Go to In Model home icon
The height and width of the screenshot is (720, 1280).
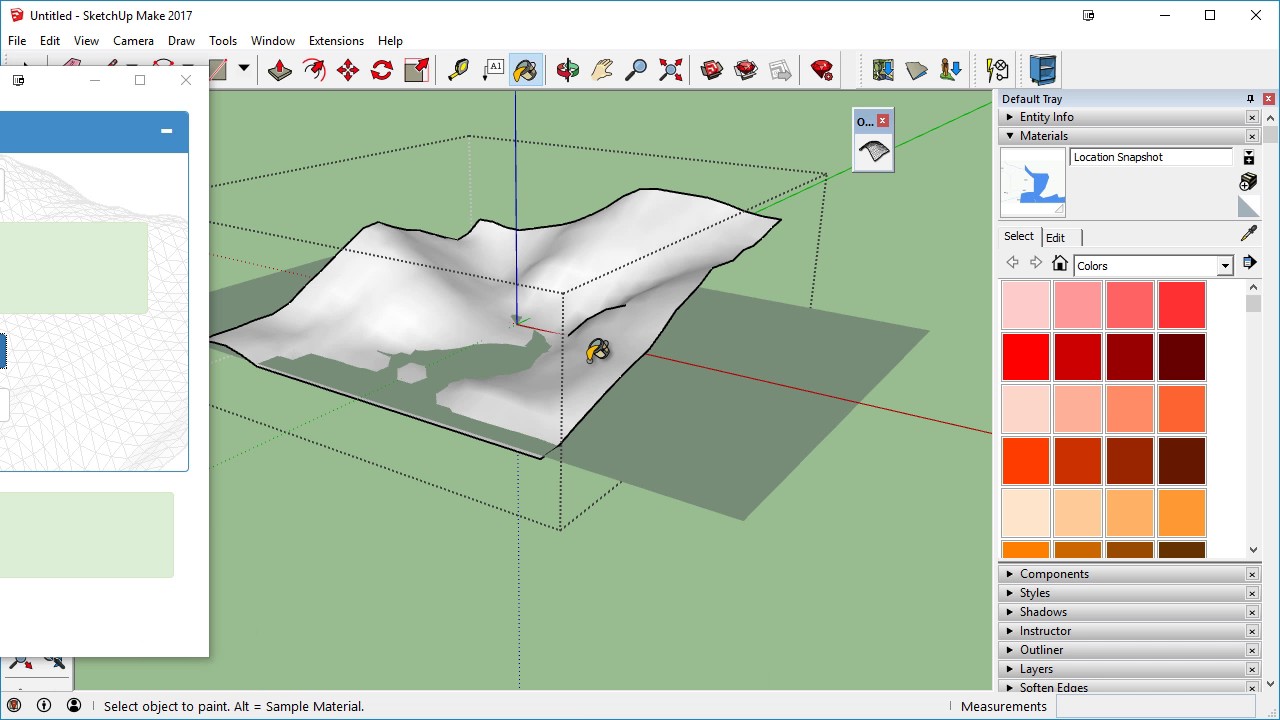pos(1060,264)
